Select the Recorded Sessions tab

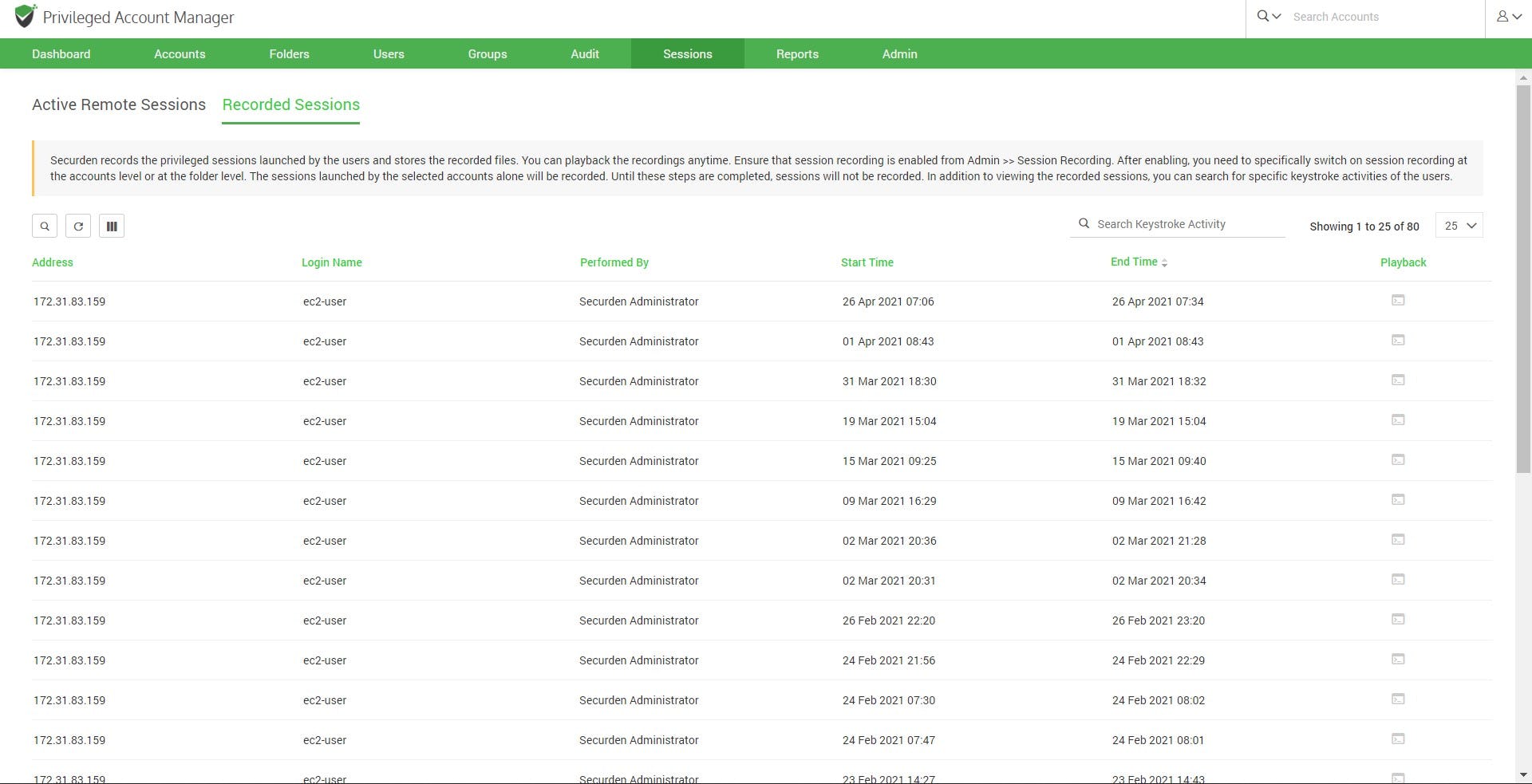coord(291,104)
